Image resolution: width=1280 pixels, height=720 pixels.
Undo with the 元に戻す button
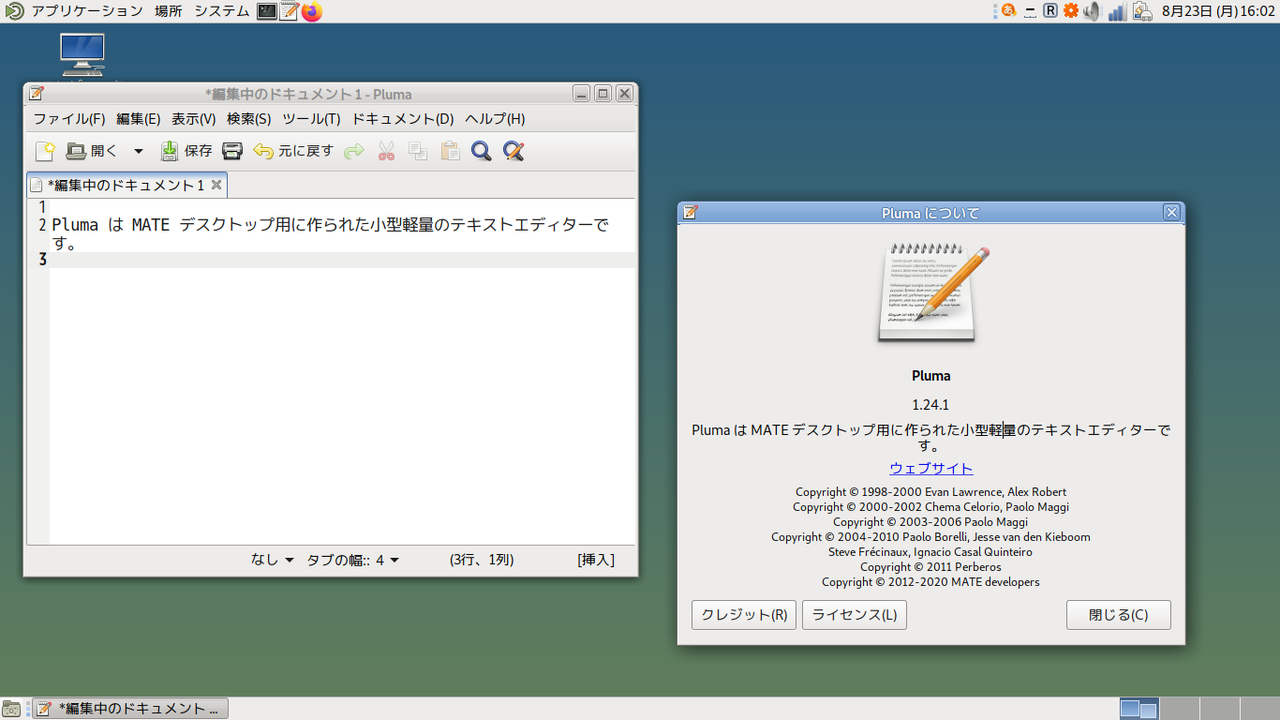click(x=293, y=151)
